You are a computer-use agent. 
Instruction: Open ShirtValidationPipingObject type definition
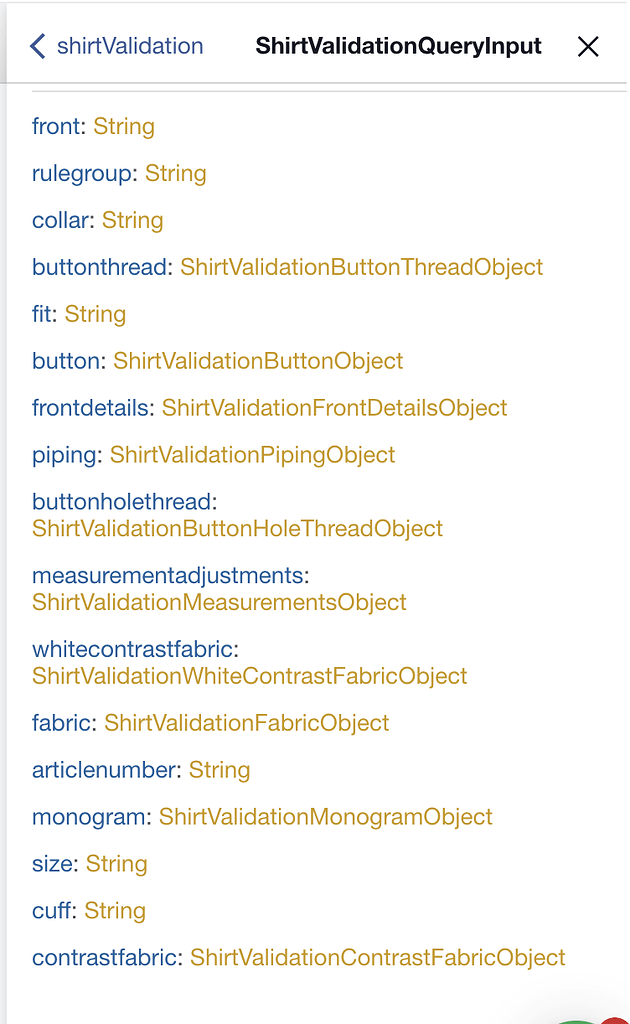coord(252,455)
